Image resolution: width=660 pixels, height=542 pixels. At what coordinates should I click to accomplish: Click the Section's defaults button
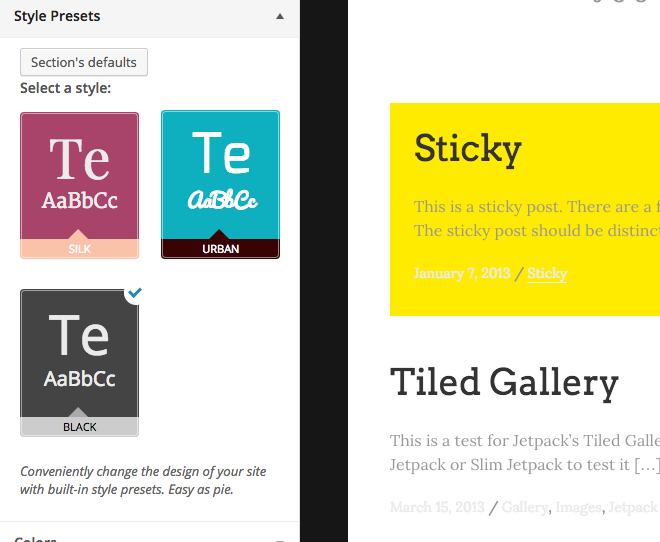click(84, 62)
